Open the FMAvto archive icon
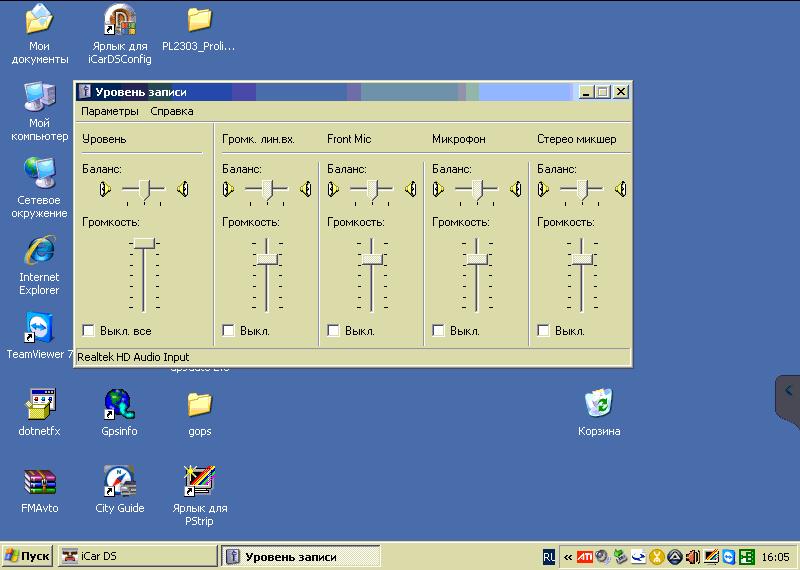800x570 pixels. pos(39,483)
